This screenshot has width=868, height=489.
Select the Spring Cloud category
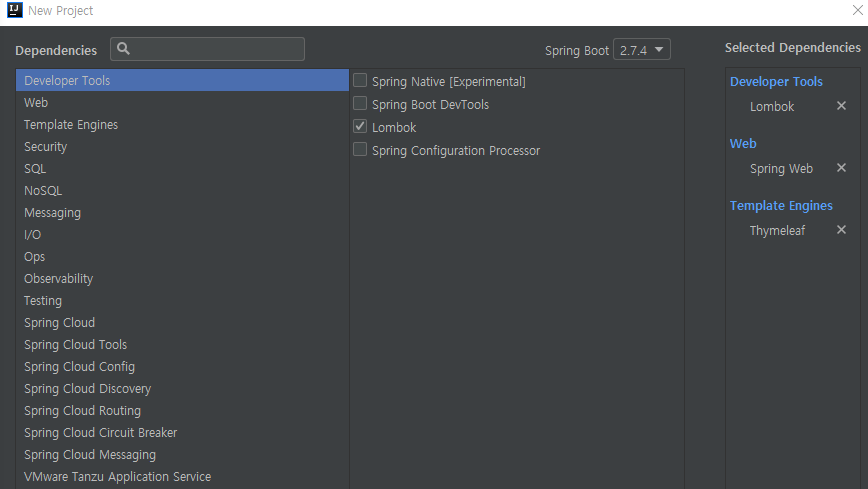click(182, 322)
